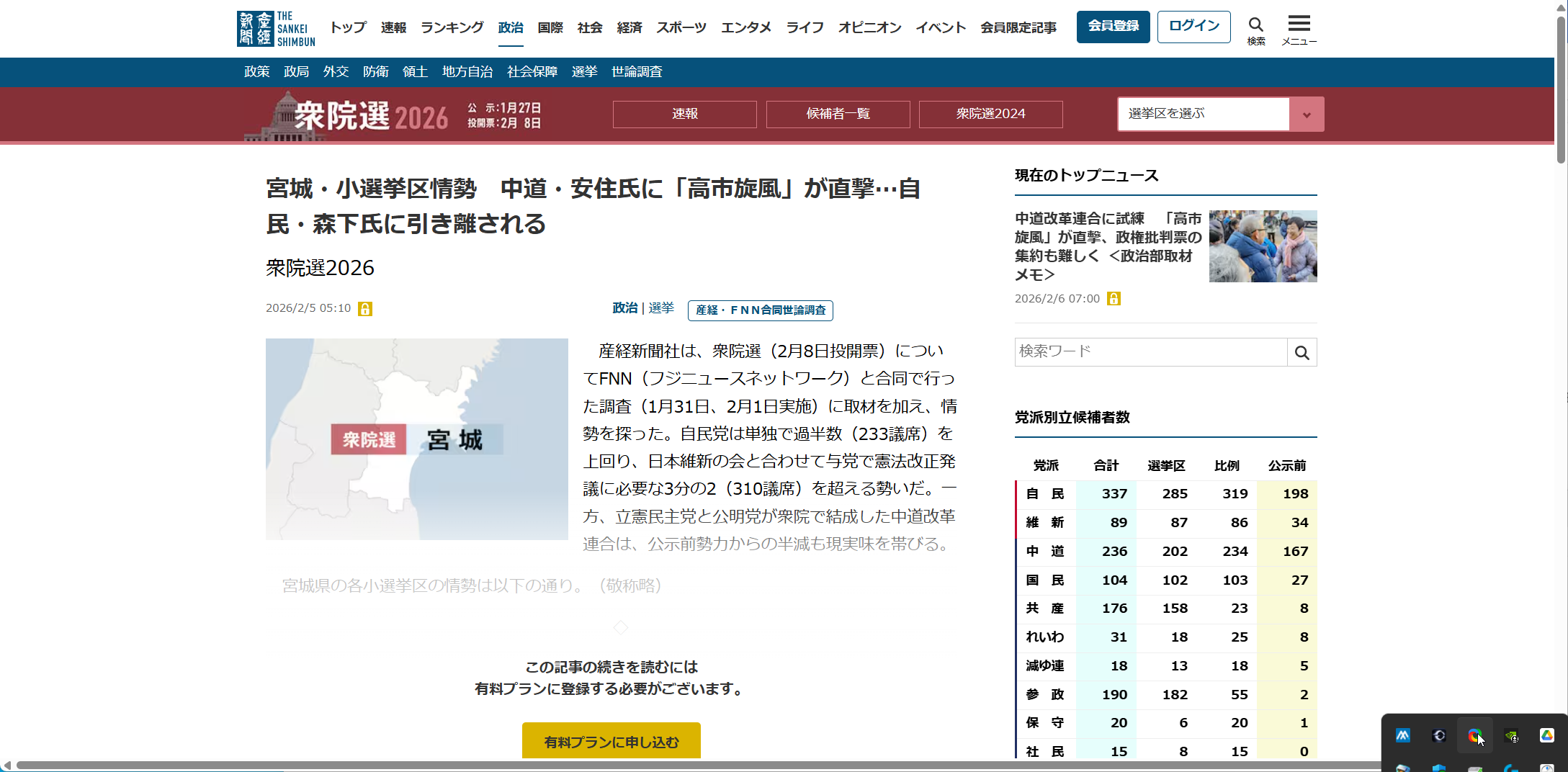Select the 地方自治 subcategory
1568x772 pixels.
point(467,72)
